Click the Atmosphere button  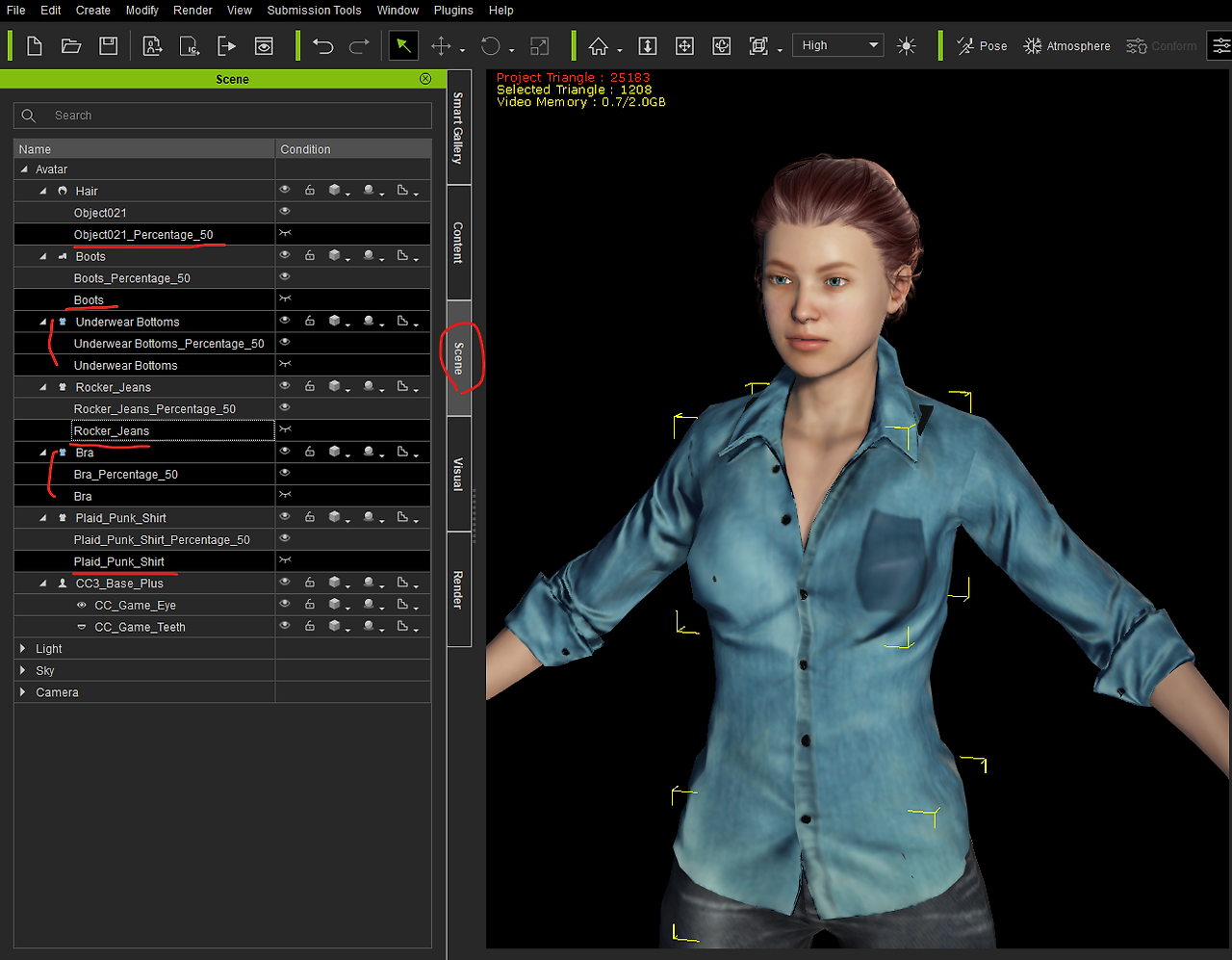(x=1067, y=46)
